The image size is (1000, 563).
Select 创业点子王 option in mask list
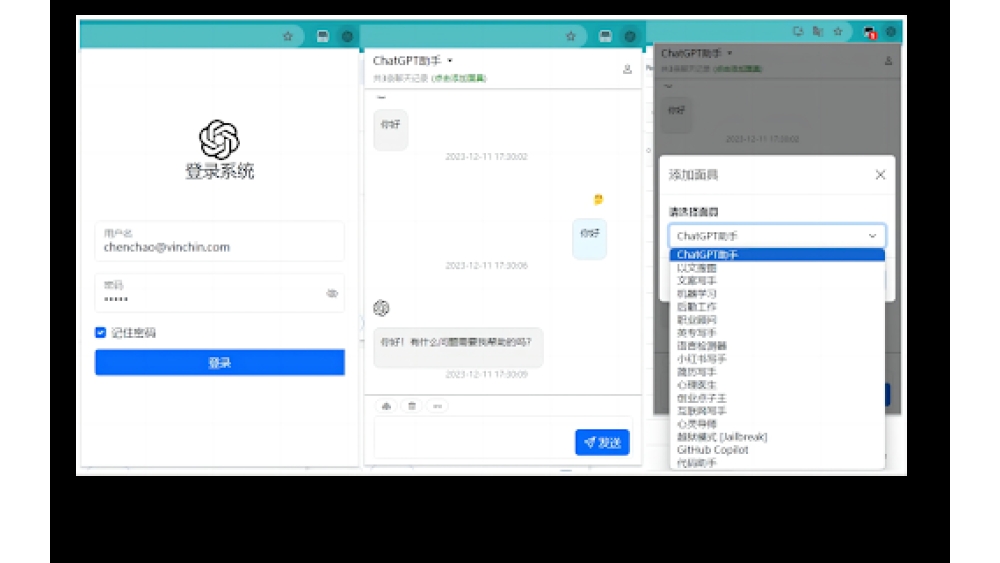click(777, 398)
